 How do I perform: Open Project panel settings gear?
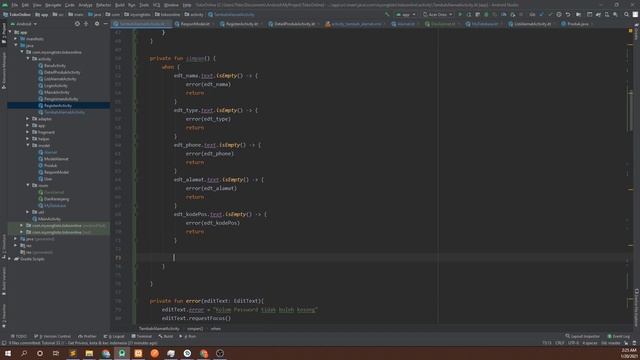tap(97, 24)
